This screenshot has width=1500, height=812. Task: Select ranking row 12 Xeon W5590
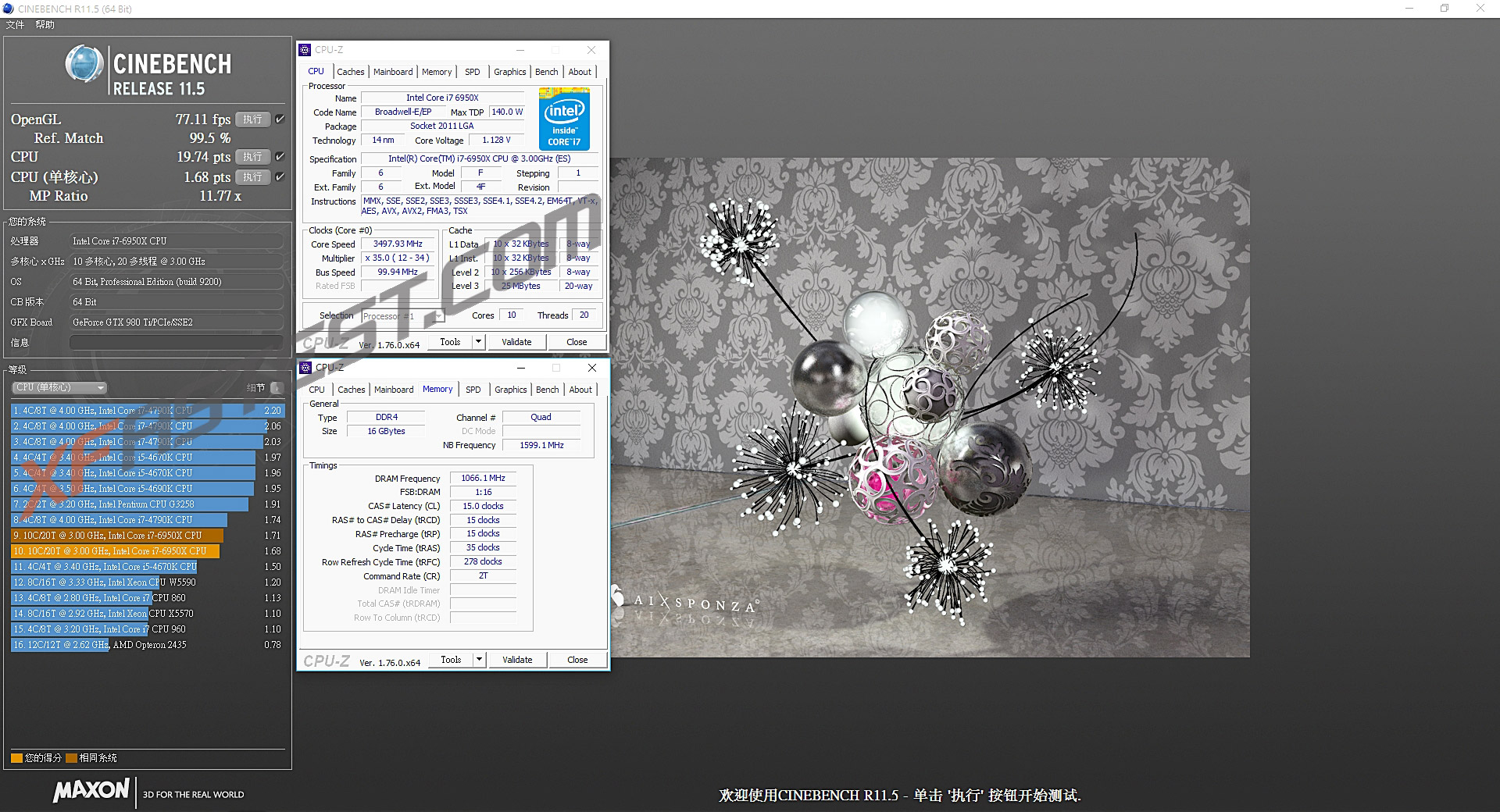pos(148,582)
